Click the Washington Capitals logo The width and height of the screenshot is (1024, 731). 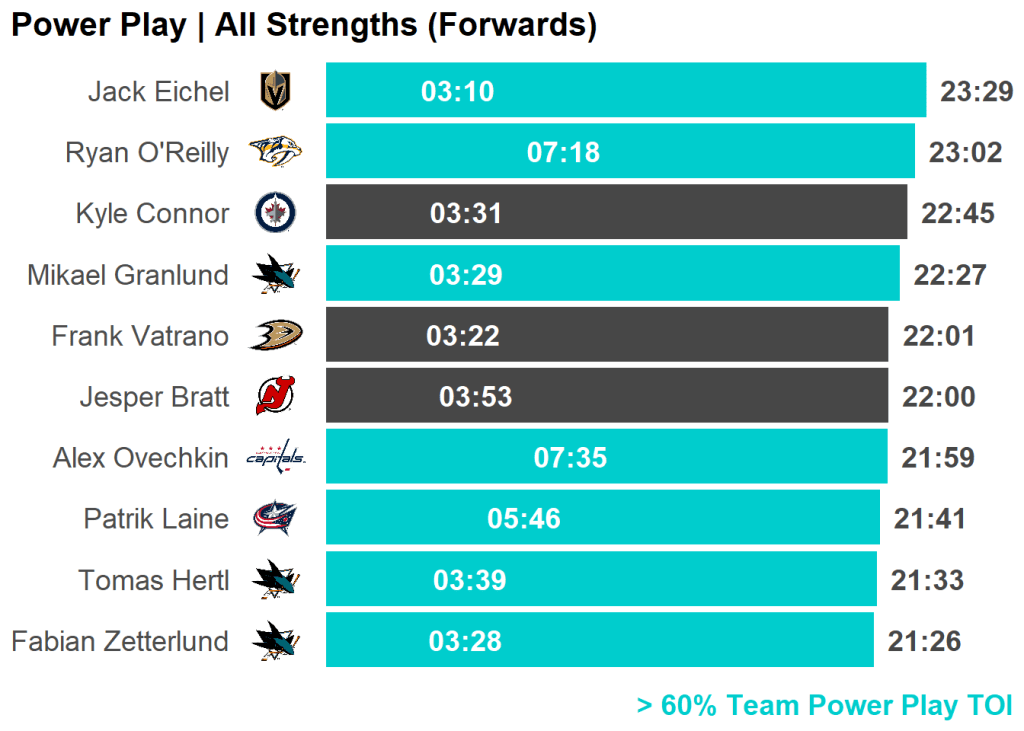coord(275,457)
